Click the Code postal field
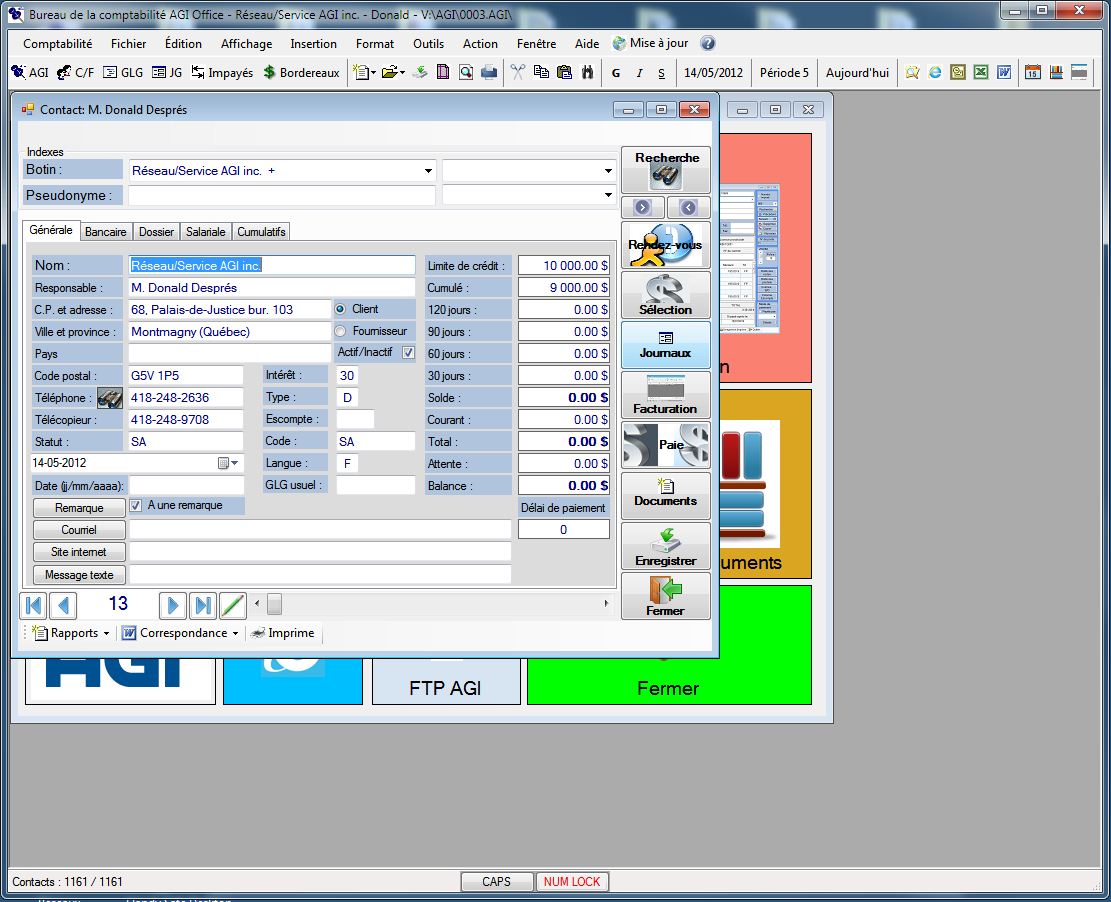Image resolution: width=1111 pixels, height=902 pixels. (186, 376)
